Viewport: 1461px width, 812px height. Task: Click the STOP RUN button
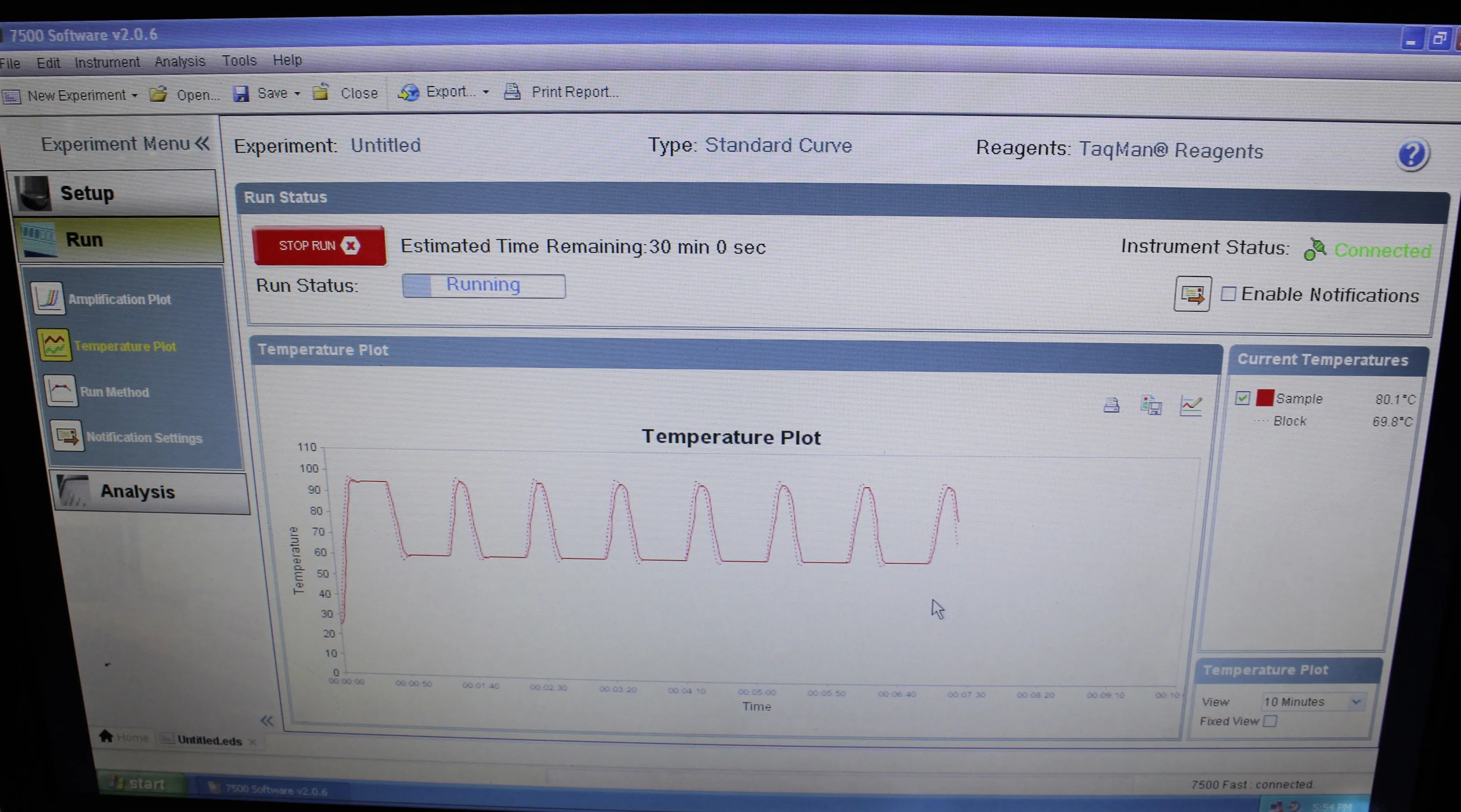[x=320, y=245]
